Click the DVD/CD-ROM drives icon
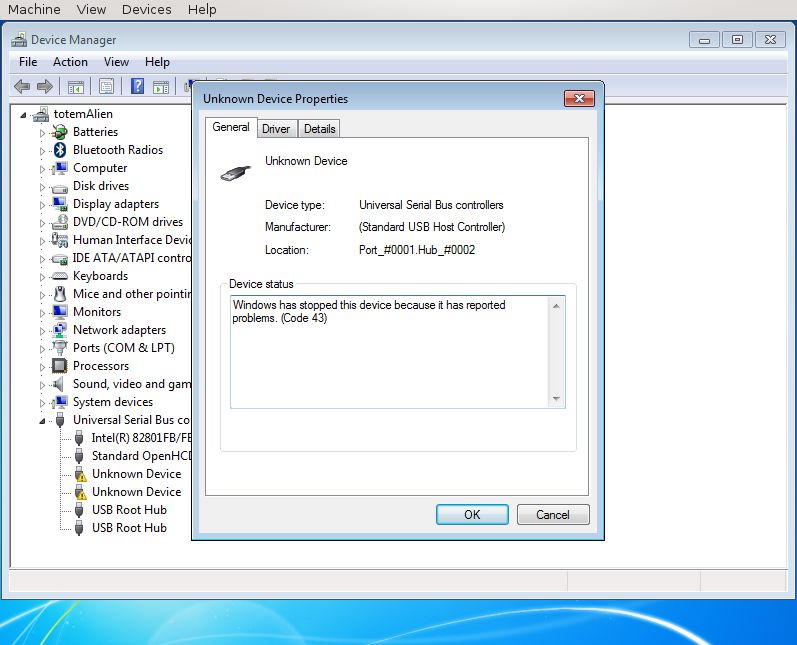Image resolution: width=797 pixels, height=645 pixels. [x=59, y=222]
